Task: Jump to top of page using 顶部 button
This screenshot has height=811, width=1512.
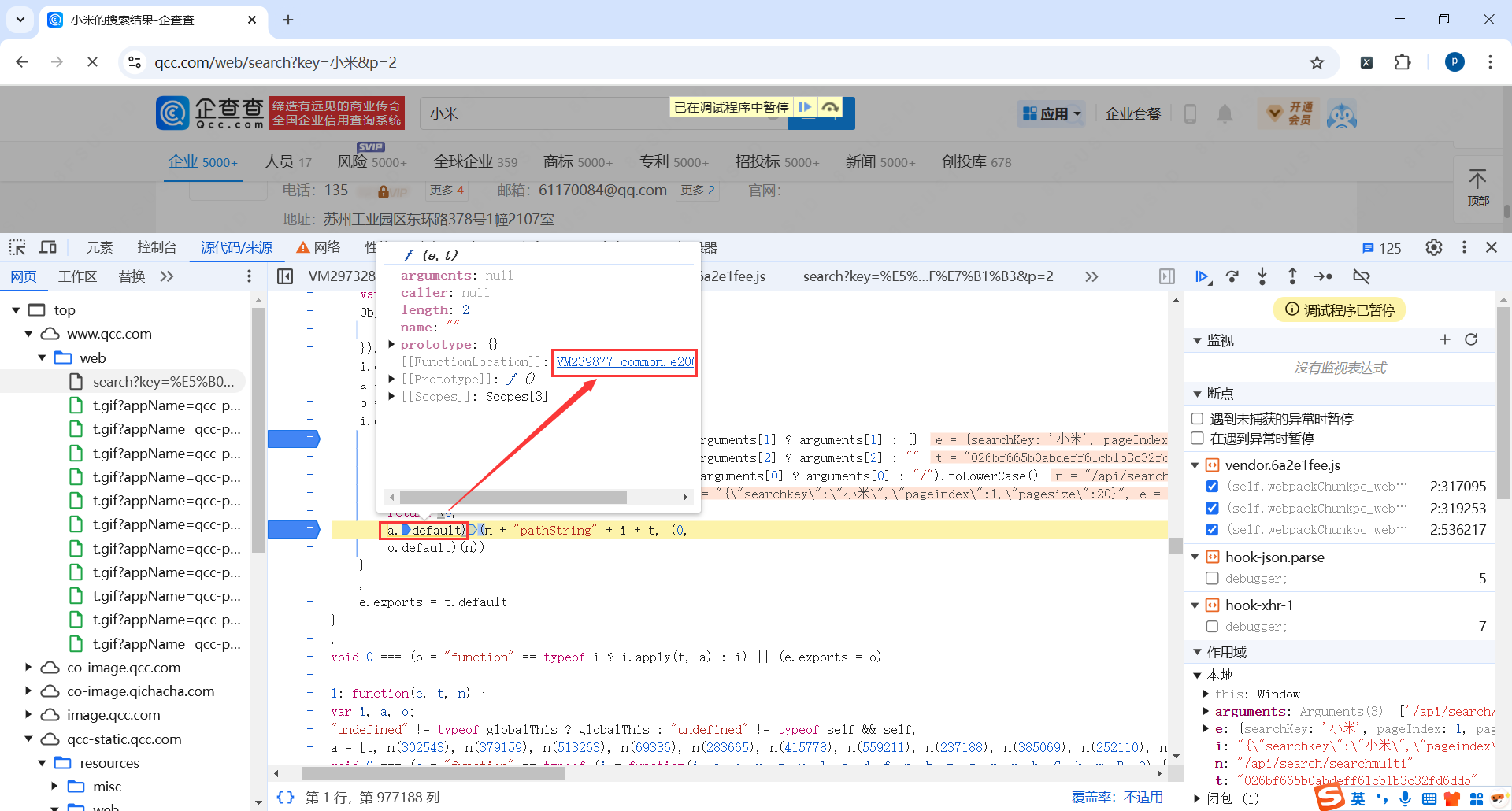Action: 1478,187
